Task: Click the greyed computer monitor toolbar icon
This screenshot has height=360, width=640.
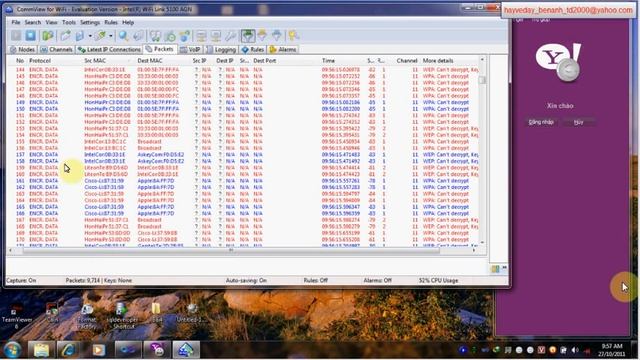Action: coord(216,36)
